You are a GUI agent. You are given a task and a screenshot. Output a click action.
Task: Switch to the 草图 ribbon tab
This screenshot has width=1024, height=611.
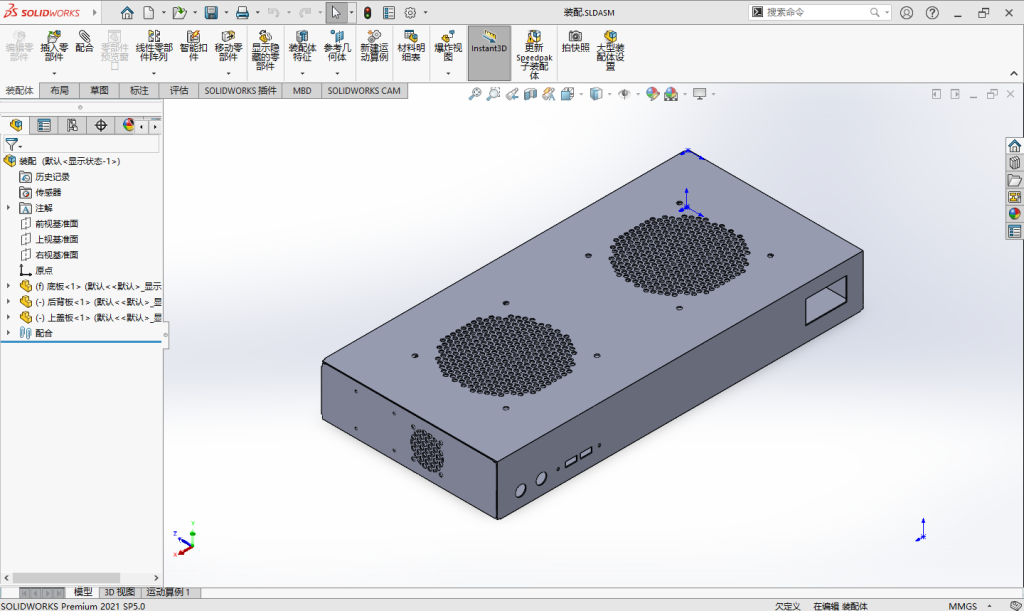pyautogui.click(x=99, y=90)
